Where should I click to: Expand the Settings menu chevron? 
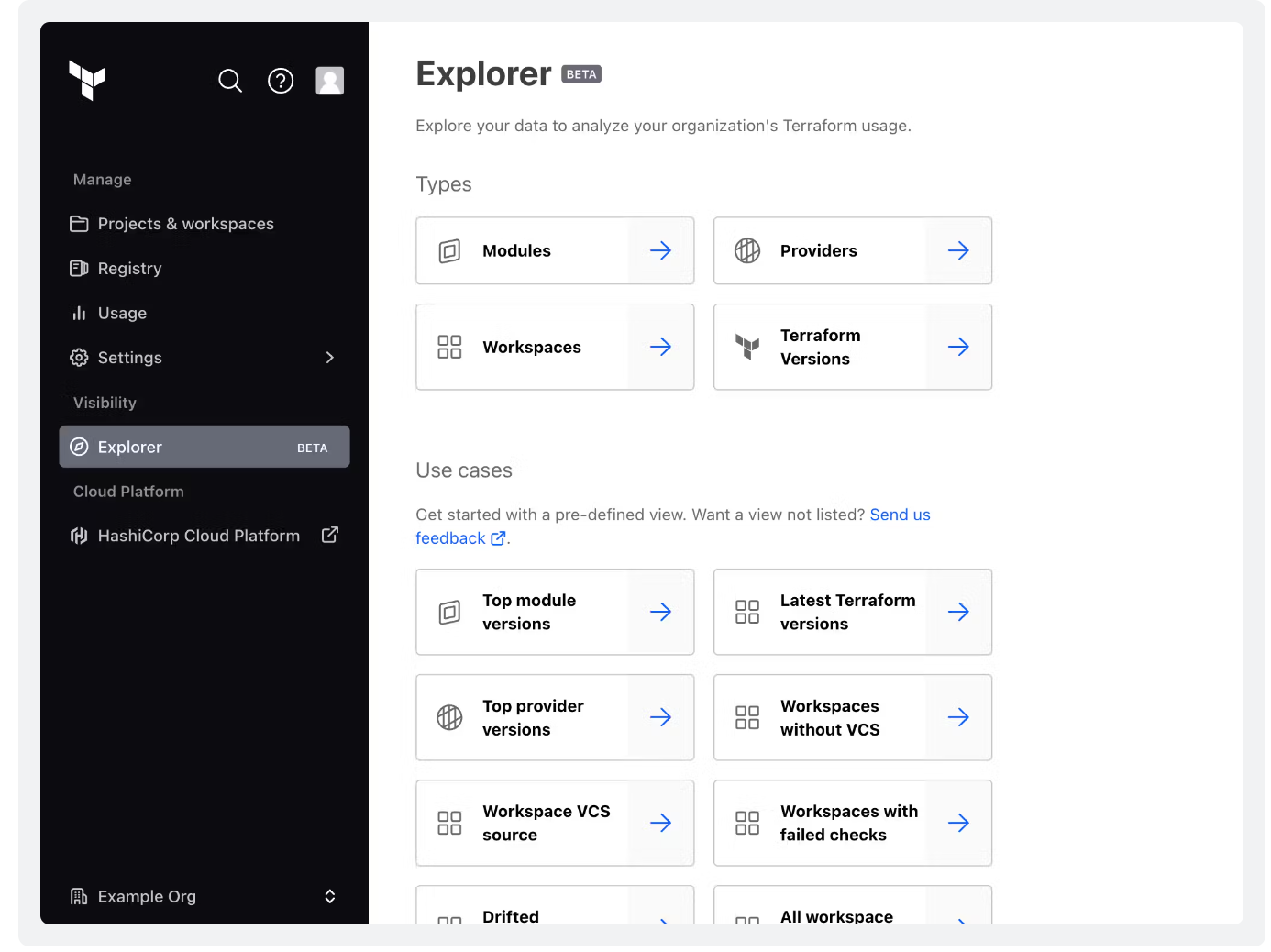point(329,358)
